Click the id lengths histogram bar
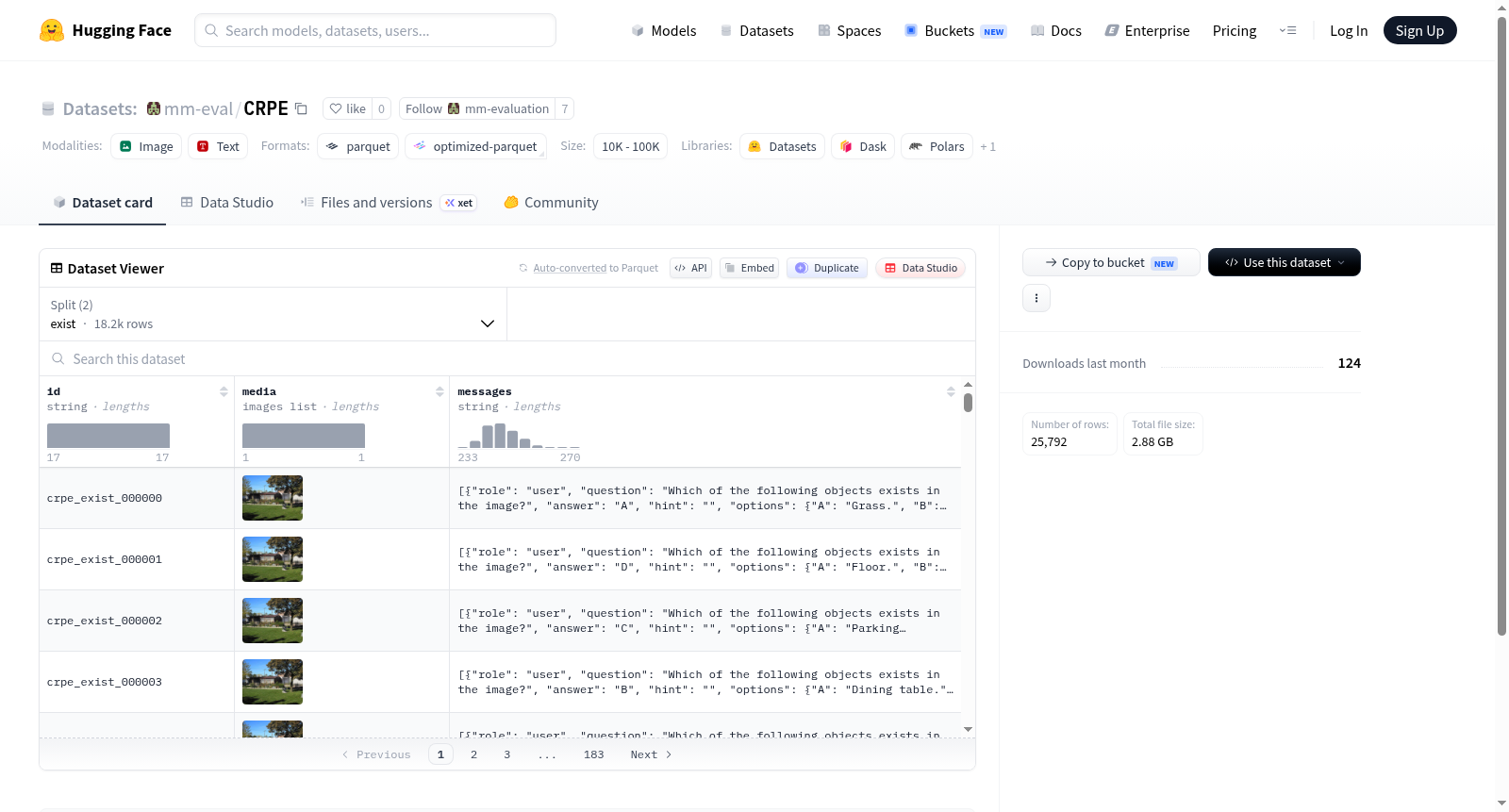 (x=108, y=436)
